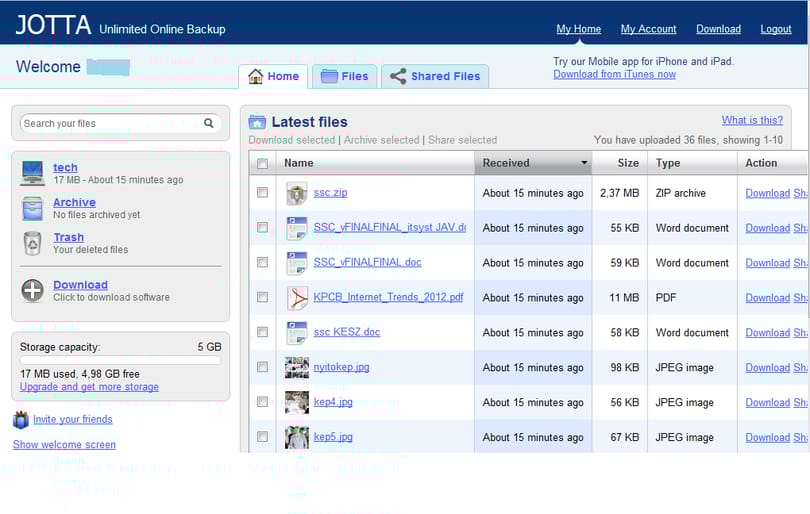Click Download link in KPCB PDF row
Screen dimensions: 810x514
click(x=768, y=298)
